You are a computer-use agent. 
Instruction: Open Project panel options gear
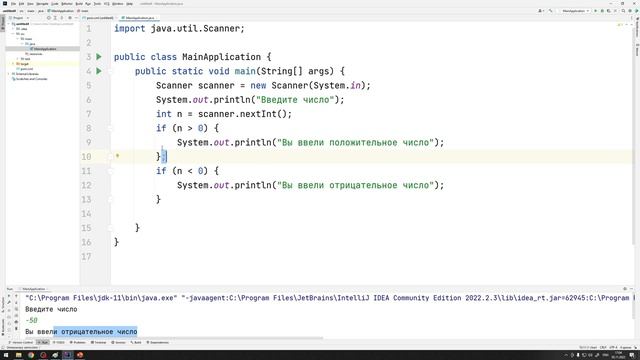tap(70, 18)
